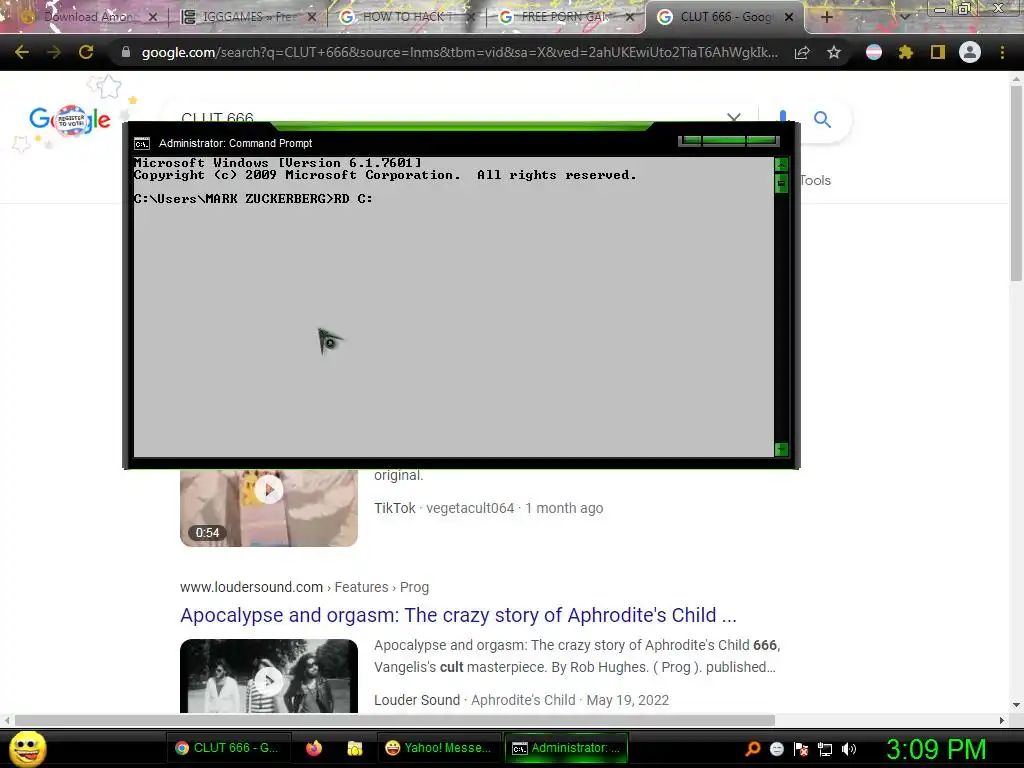The image size is (1024, 768).
Task: Open Yahoo! Messenger from taskbar
Action: [439, 748]
